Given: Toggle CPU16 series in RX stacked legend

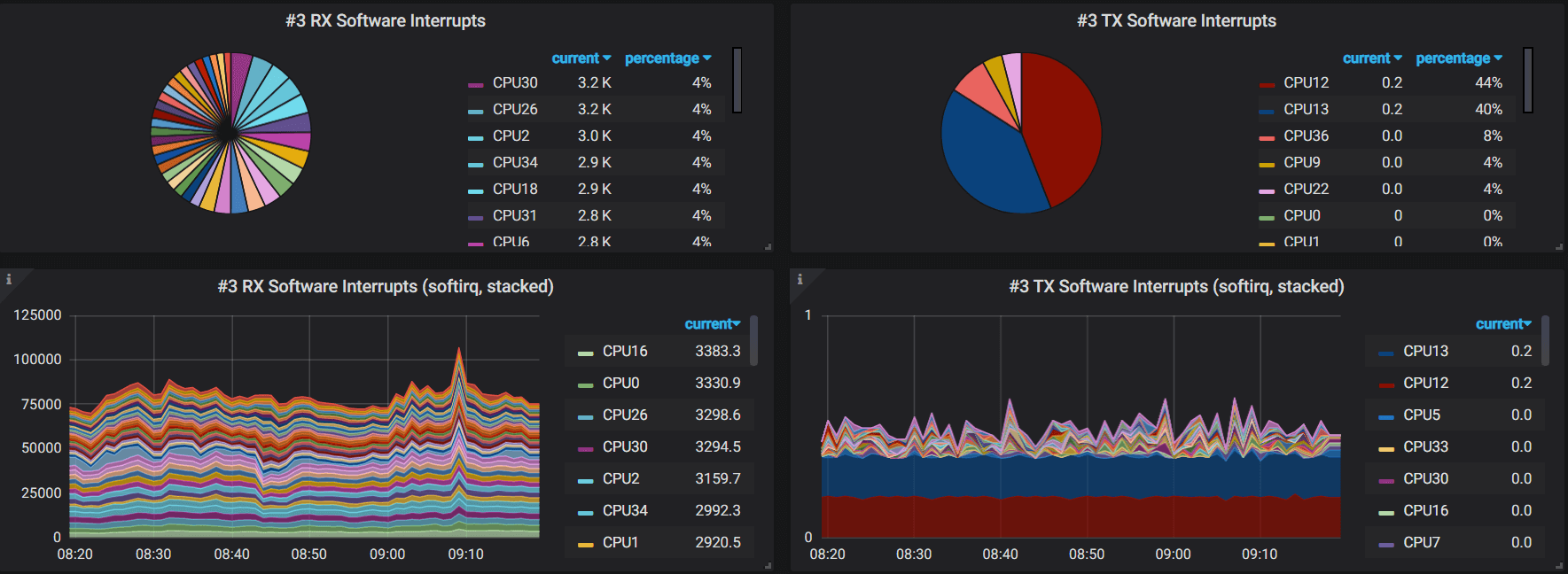Looking at the screenshot, I should pyautogui.click(x=624, y=352).
